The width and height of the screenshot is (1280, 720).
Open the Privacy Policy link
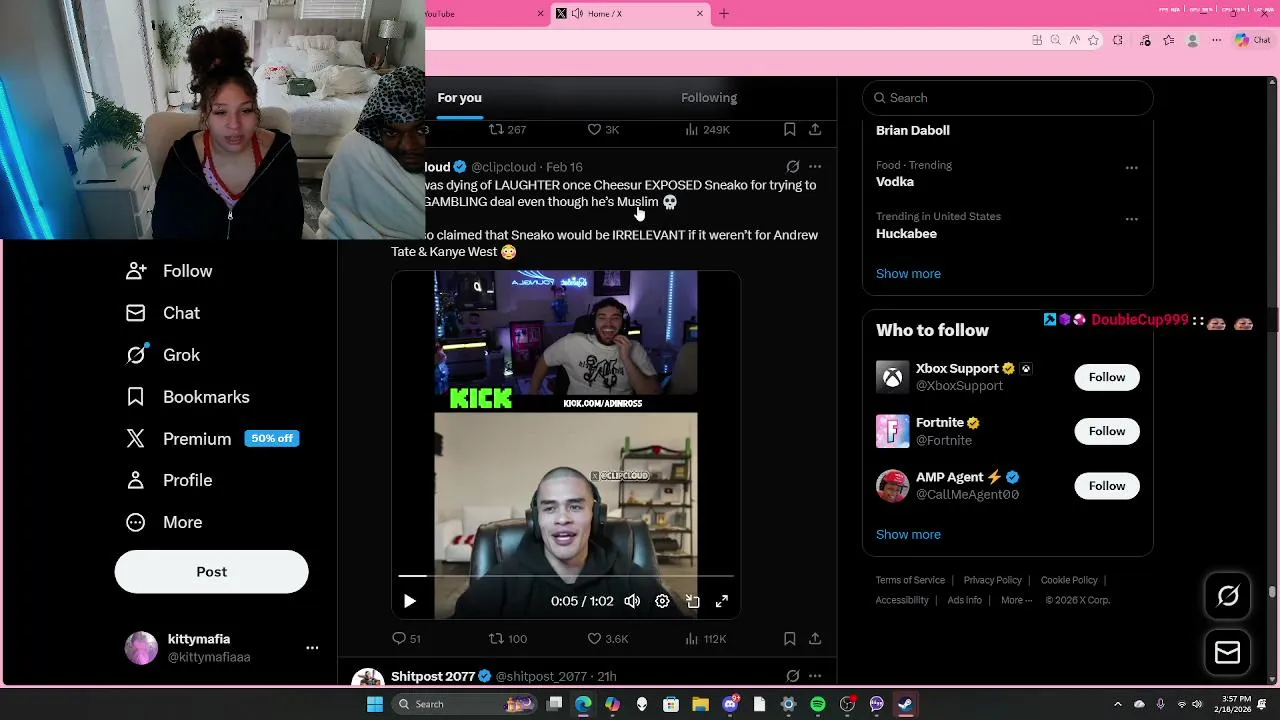tap(992, 580)
